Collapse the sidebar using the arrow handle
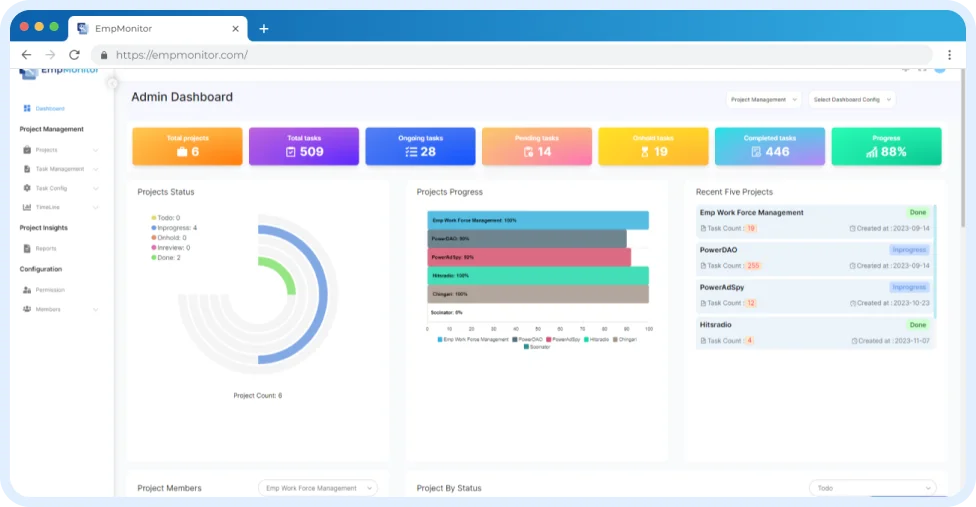The width and height of the screenshot is (976, 507). (x=112, y=83)
